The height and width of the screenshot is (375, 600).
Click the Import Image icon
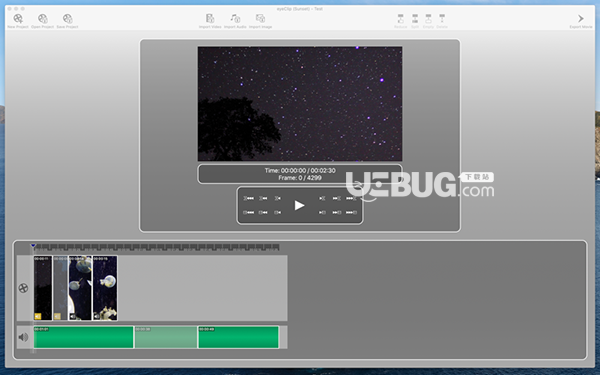click(x=260, y=18)
